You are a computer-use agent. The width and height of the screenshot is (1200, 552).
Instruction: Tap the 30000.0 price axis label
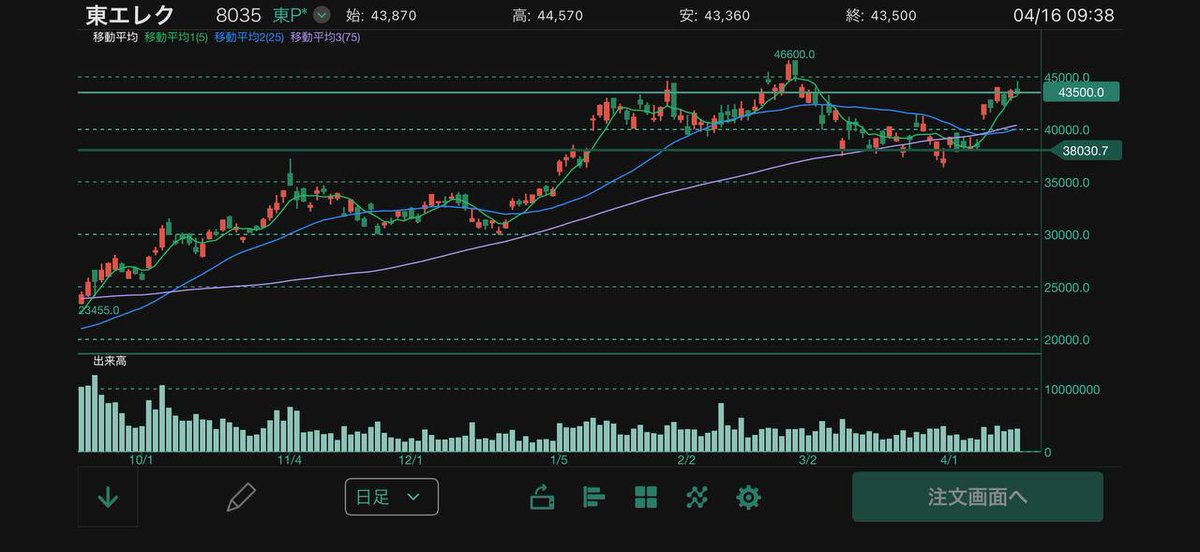[x=1068, y=235]
